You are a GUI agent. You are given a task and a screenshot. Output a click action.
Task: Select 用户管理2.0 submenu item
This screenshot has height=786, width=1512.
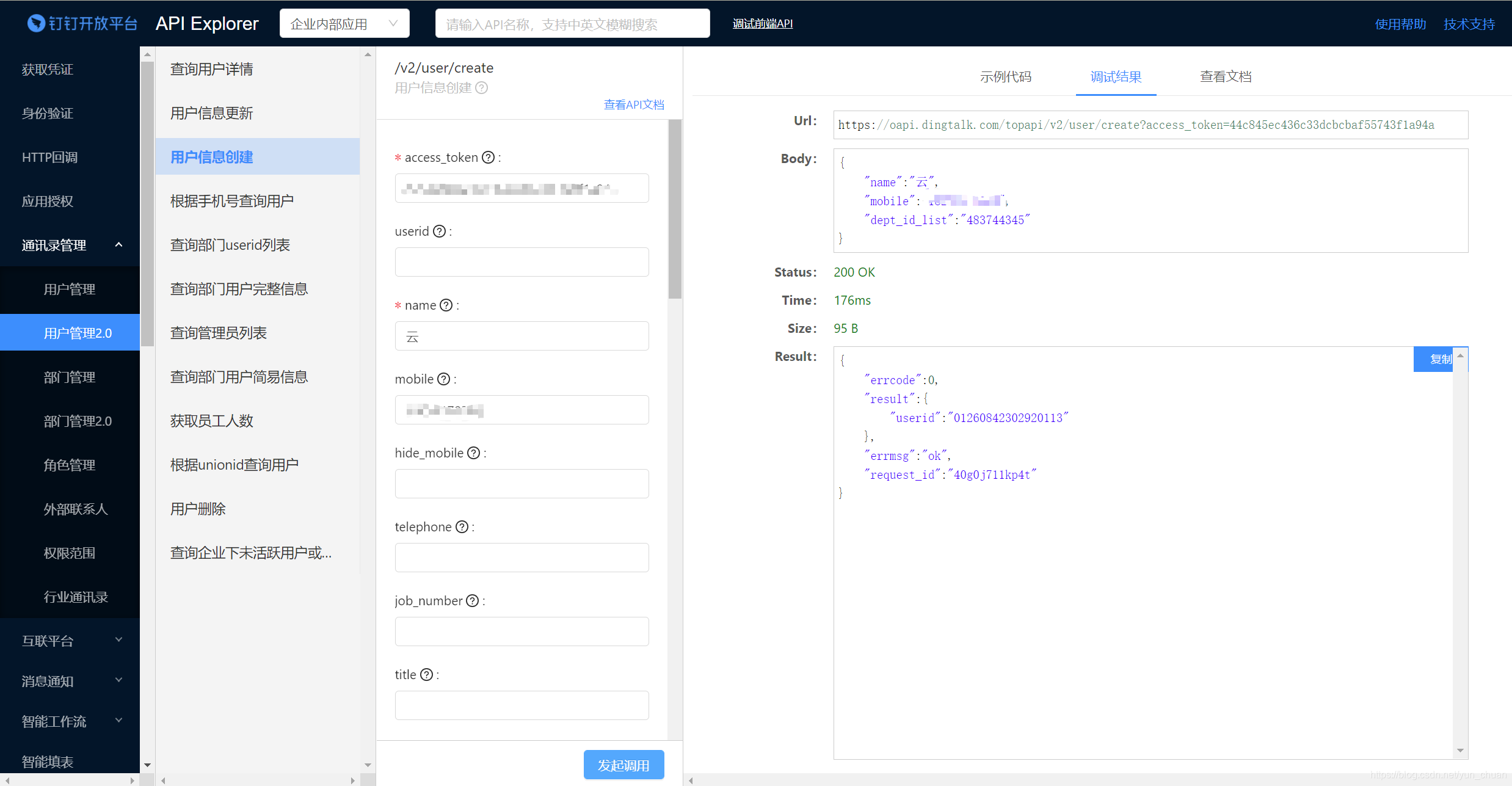pos(70,333)
